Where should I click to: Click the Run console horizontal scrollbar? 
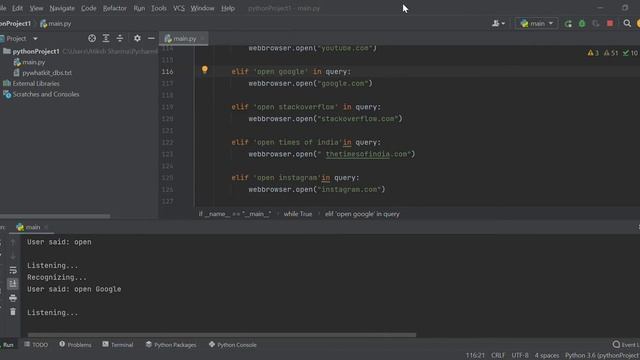click(x=222, y=335)
